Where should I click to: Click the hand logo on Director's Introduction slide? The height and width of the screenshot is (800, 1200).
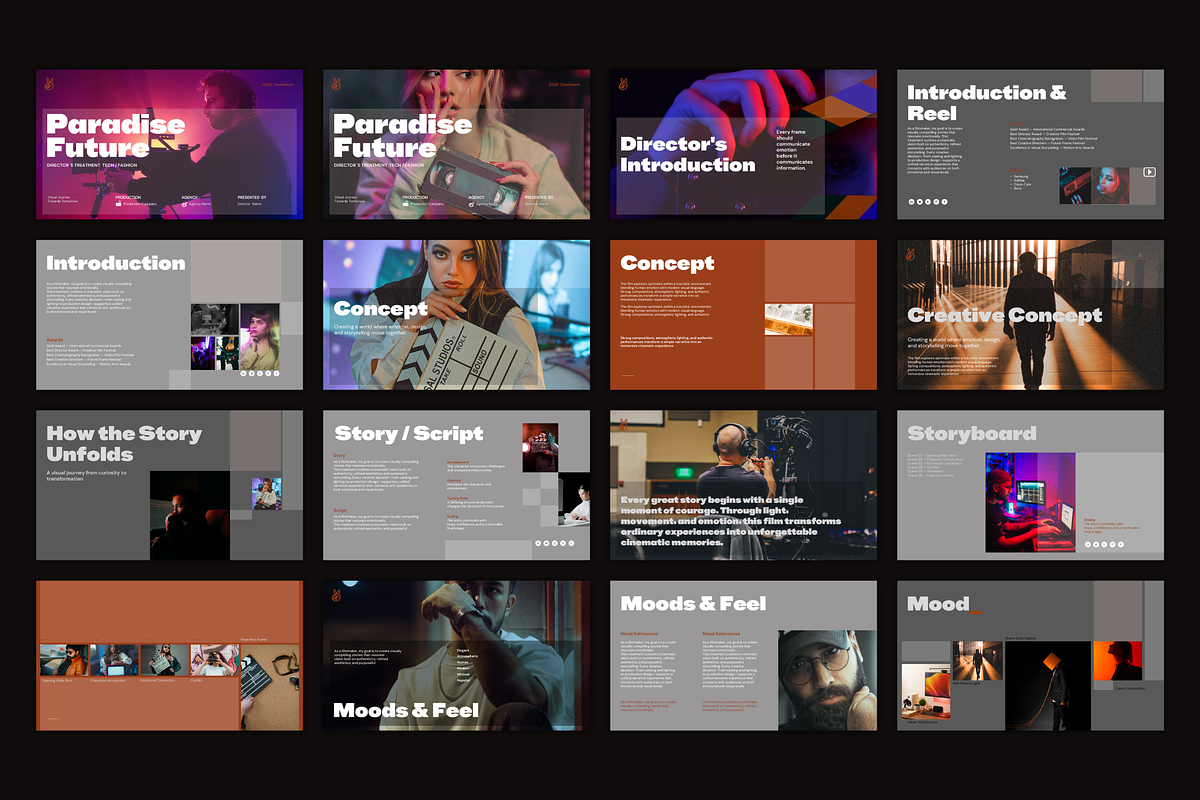623,84
